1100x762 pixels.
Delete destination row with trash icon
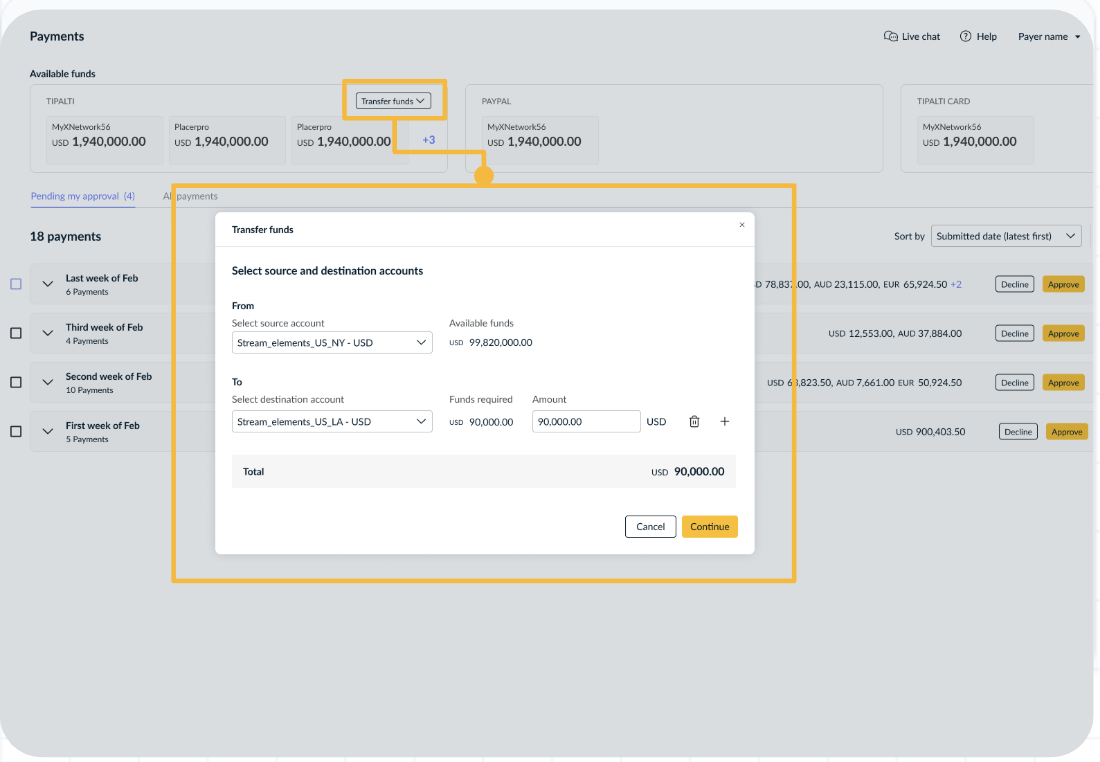[694, 422]
